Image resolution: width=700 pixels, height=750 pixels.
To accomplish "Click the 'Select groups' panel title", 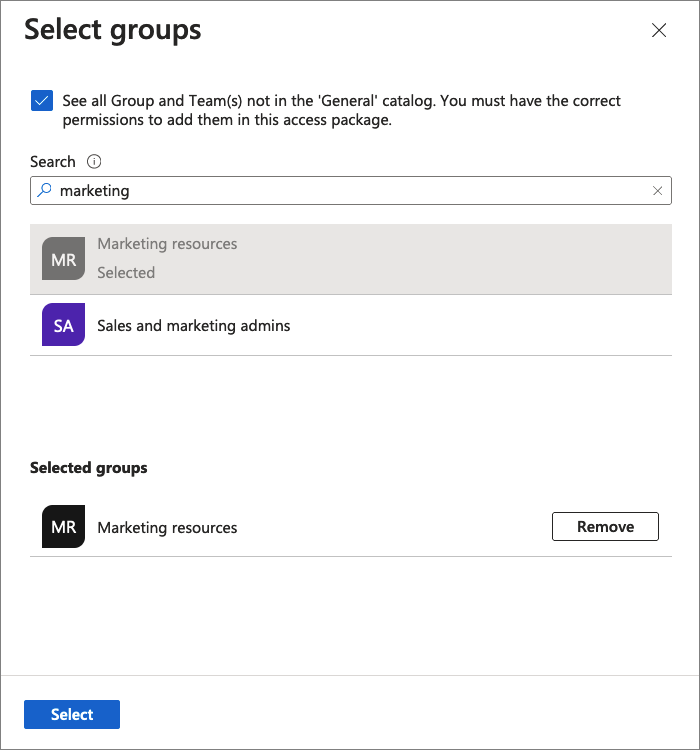I will pyautogui.click(x=113, y=30).
